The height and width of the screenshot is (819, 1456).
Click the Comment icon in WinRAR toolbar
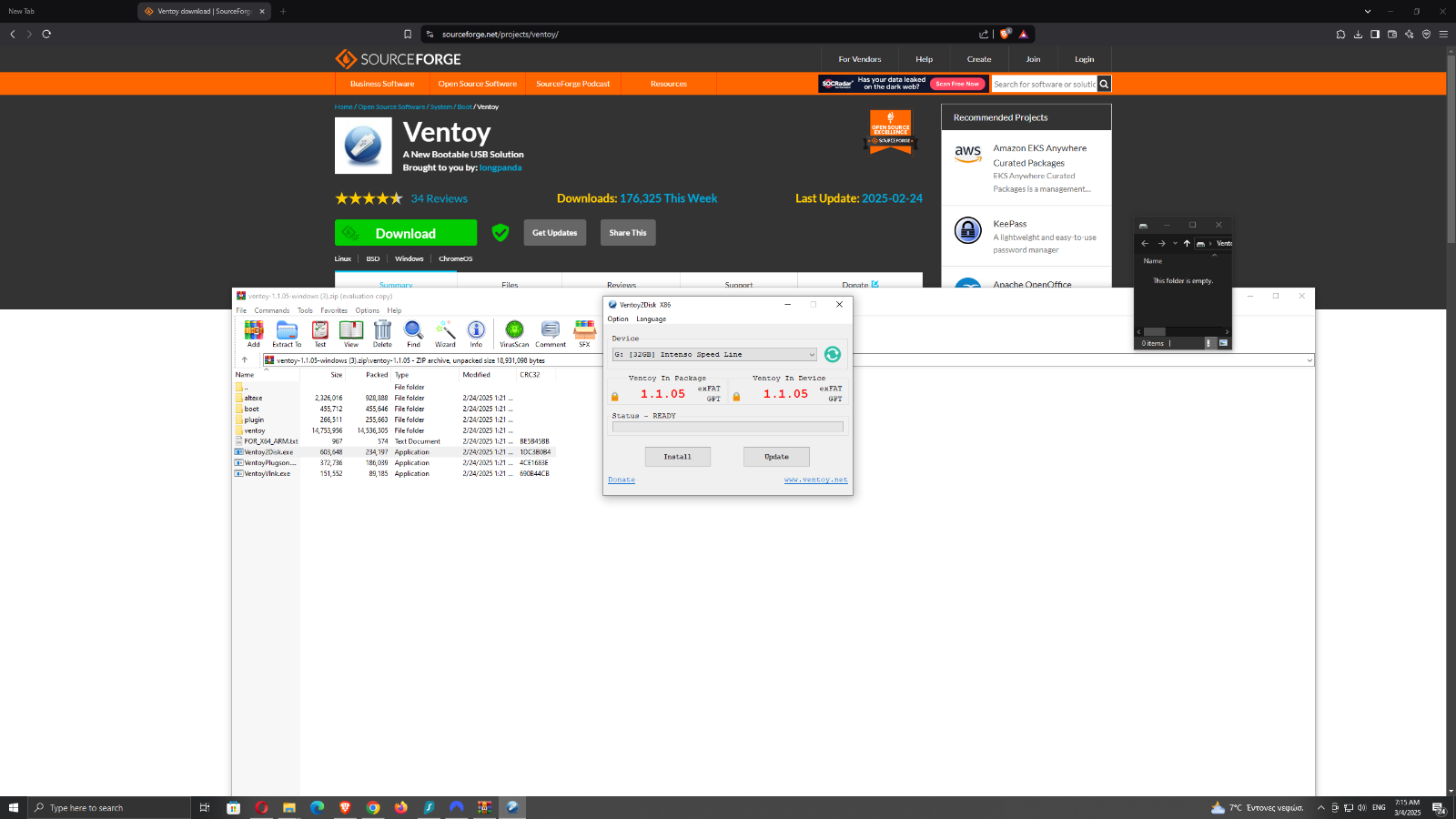[x=551, y=333]
